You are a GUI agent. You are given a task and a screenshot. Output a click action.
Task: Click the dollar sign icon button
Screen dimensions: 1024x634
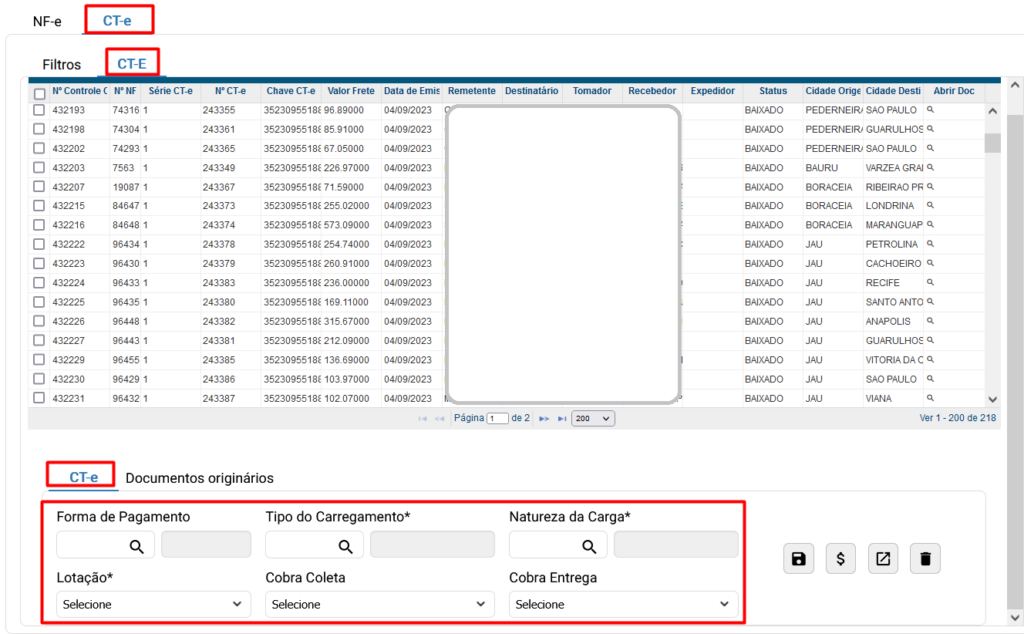[840, 559]
